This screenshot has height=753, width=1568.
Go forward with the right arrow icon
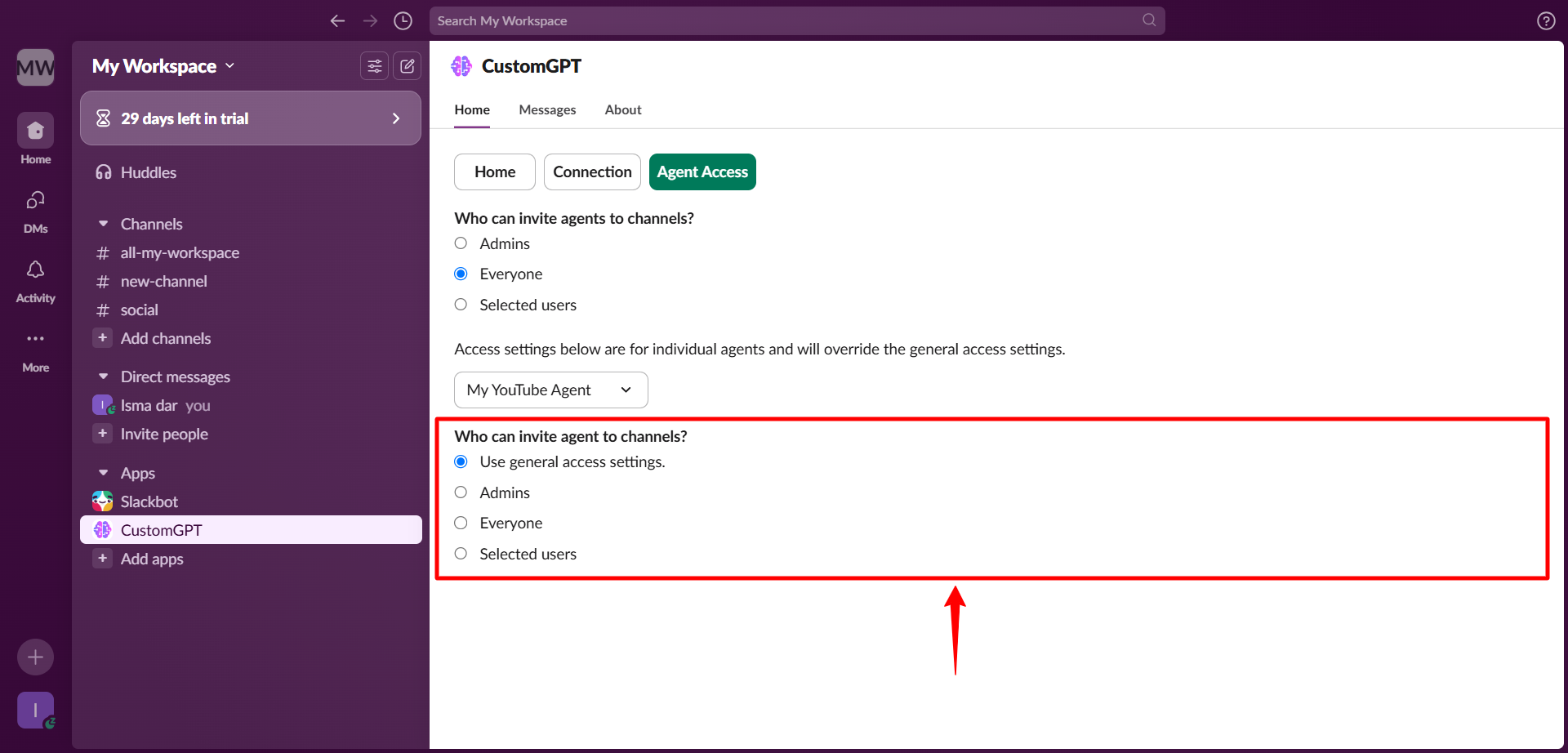click(x=370, y=20)
